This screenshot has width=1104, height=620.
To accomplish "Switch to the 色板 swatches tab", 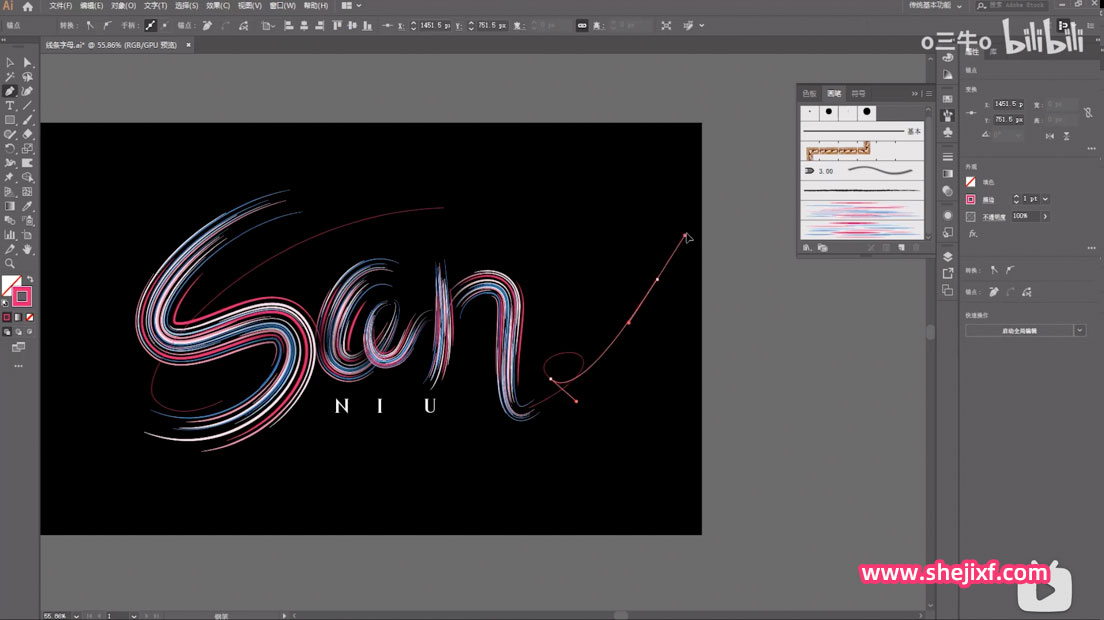I will pos(809,93).
